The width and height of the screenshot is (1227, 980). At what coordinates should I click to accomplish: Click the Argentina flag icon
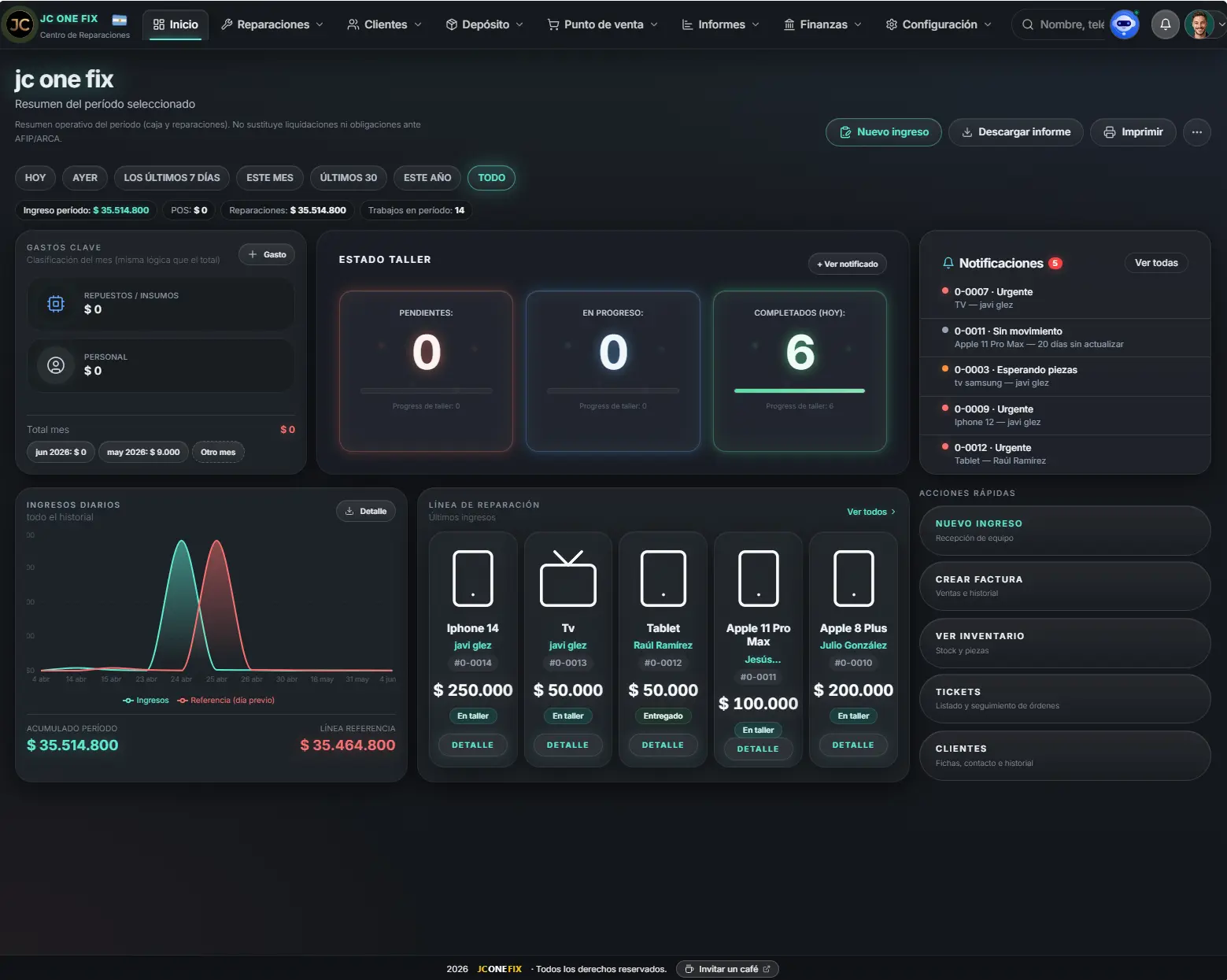pos(120,20)
